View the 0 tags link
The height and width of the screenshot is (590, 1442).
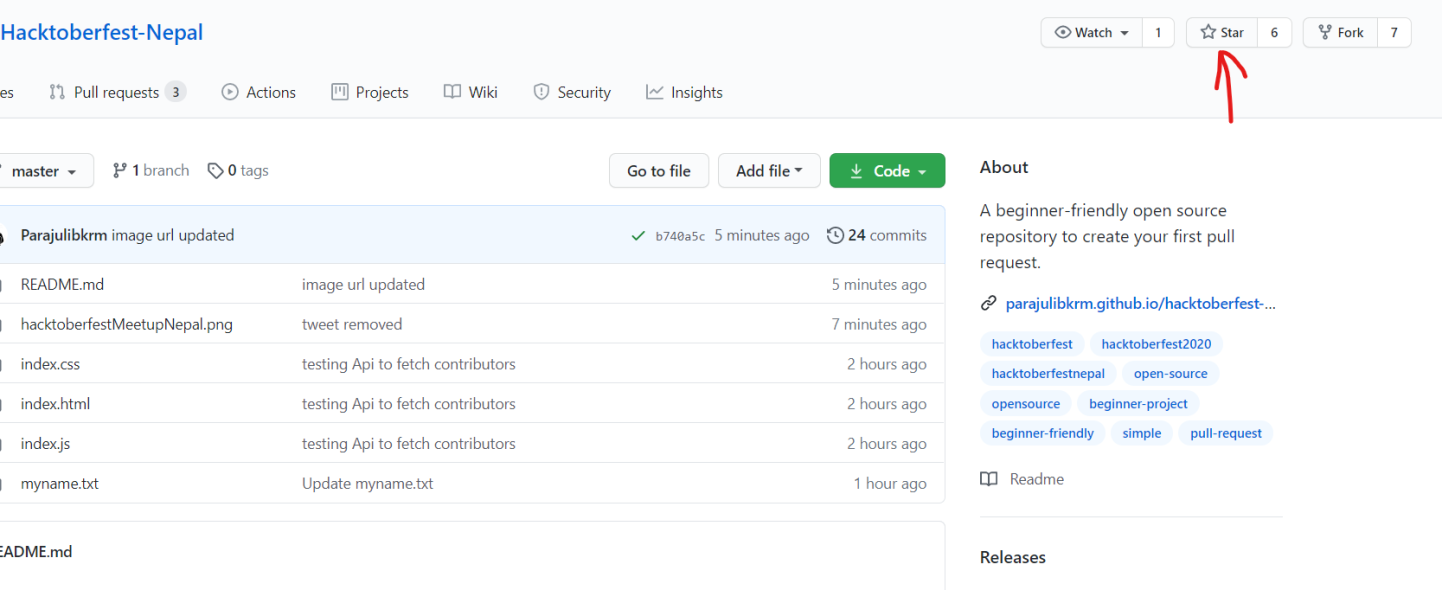[x=238, y=171]
